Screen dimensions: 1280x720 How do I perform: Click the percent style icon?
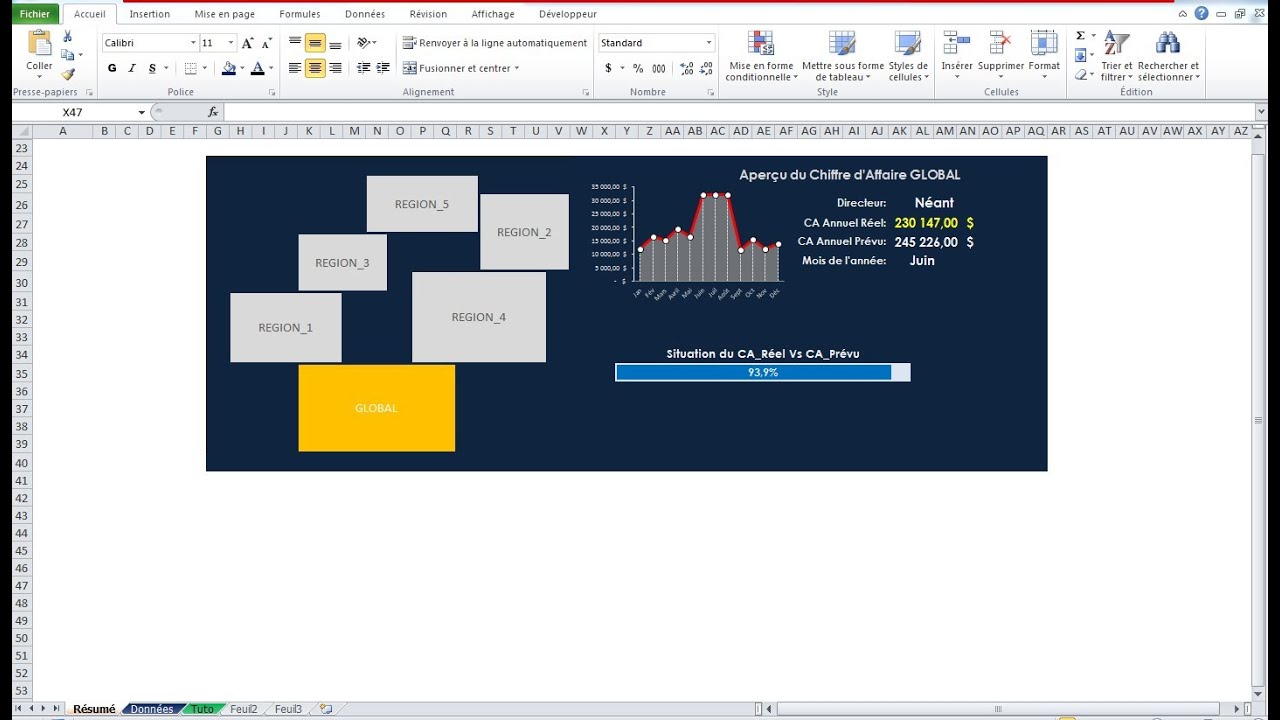[638, 68]
